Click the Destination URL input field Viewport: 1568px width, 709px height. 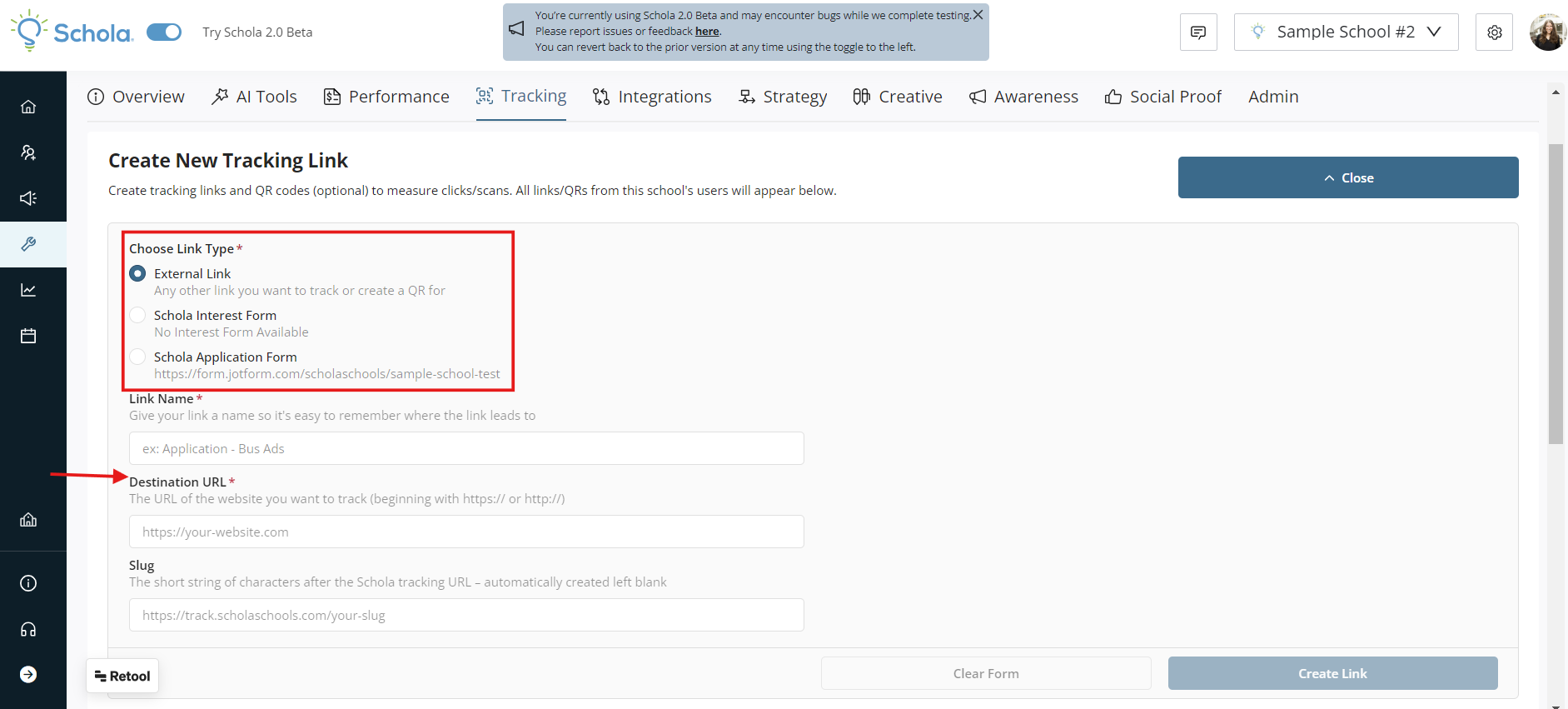466,532
